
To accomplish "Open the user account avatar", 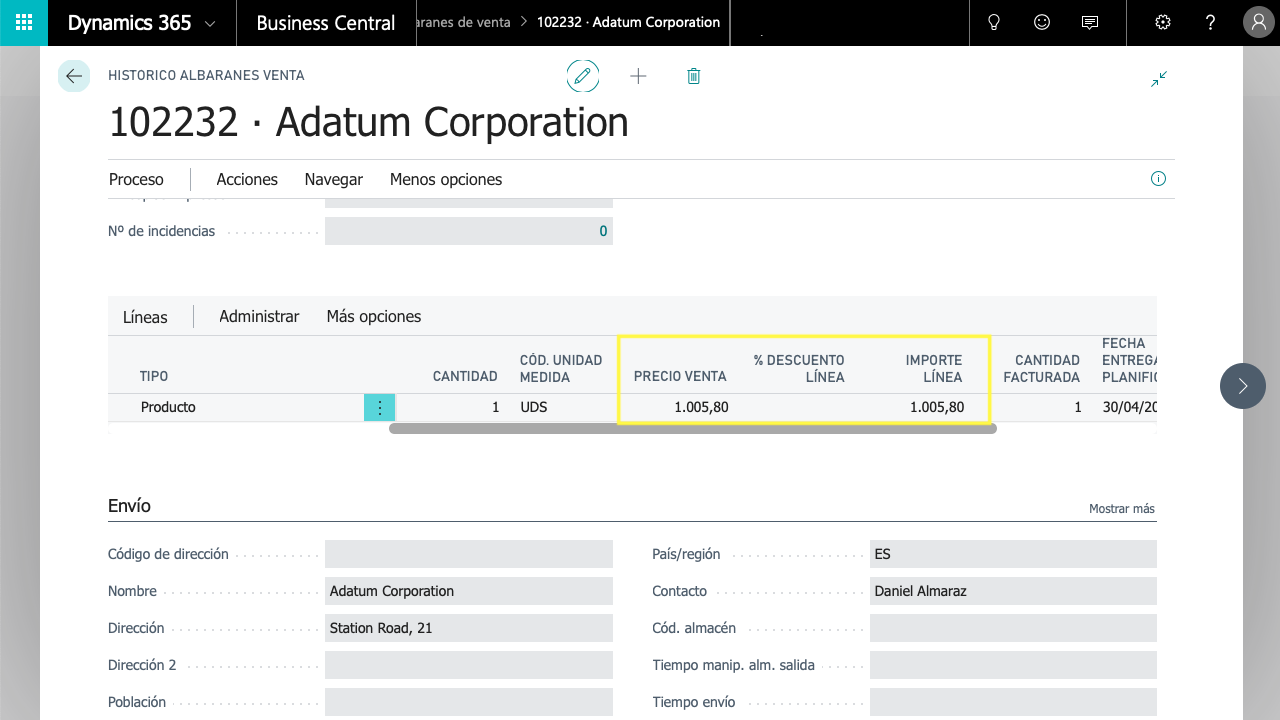I will pos(1257,23).
